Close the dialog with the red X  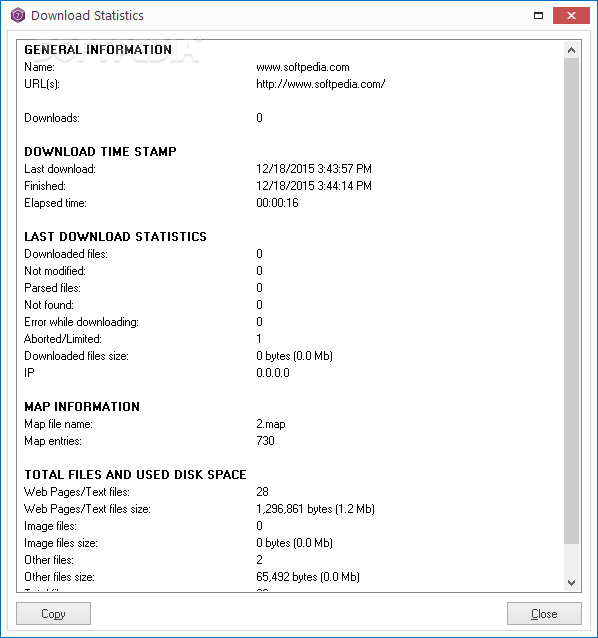(571, 15)
